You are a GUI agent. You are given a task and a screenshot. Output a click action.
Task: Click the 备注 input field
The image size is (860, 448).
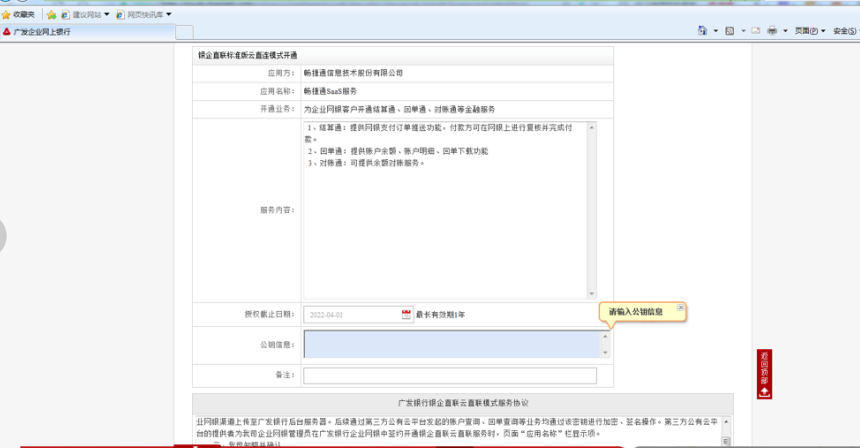coord(450,376)
